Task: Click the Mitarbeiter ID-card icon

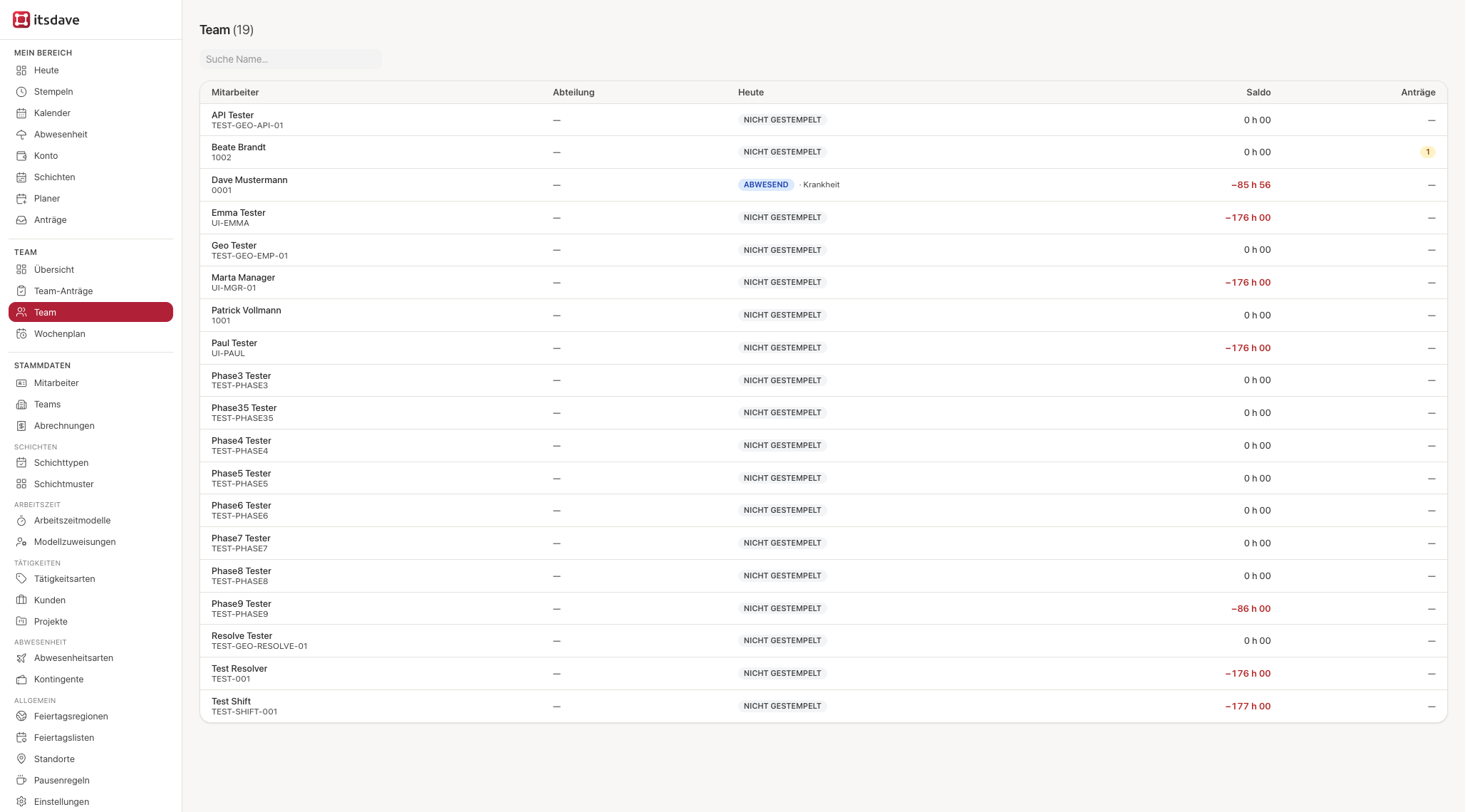Action: [x=21, y=383]
